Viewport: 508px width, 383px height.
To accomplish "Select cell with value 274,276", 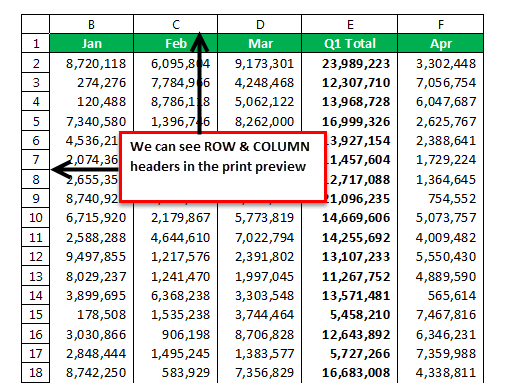I will [x=91, y=82].
